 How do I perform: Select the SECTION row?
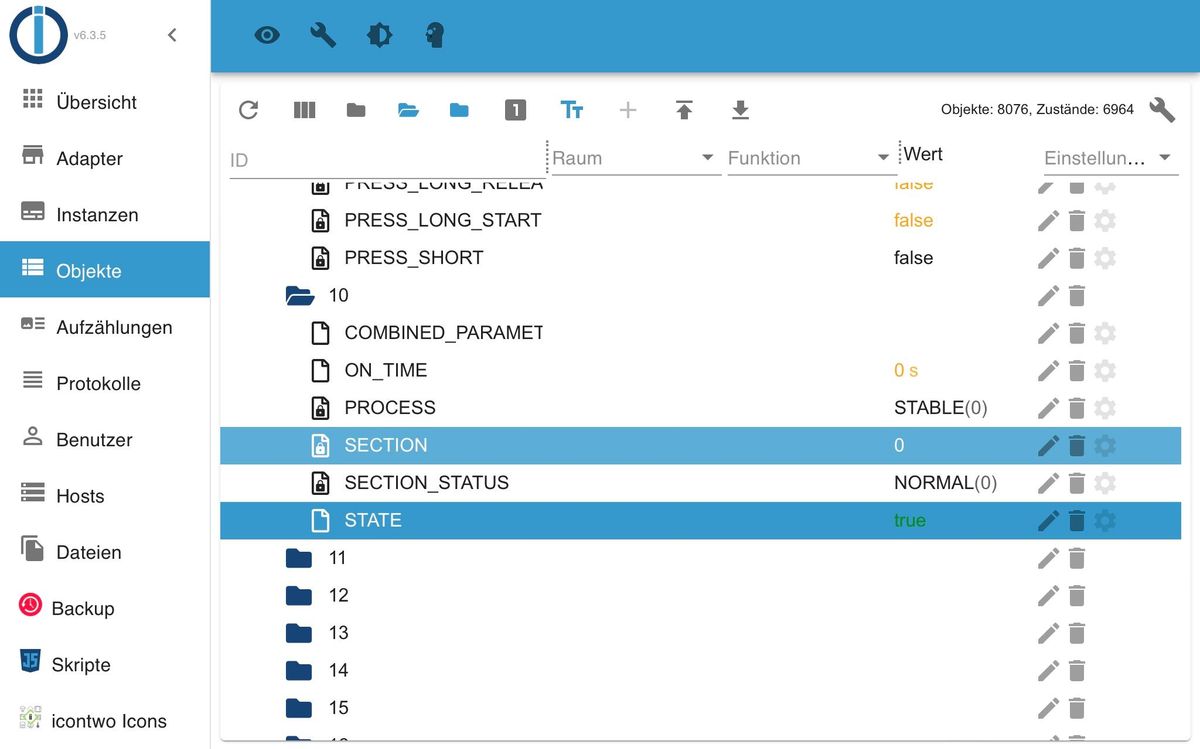700,445
